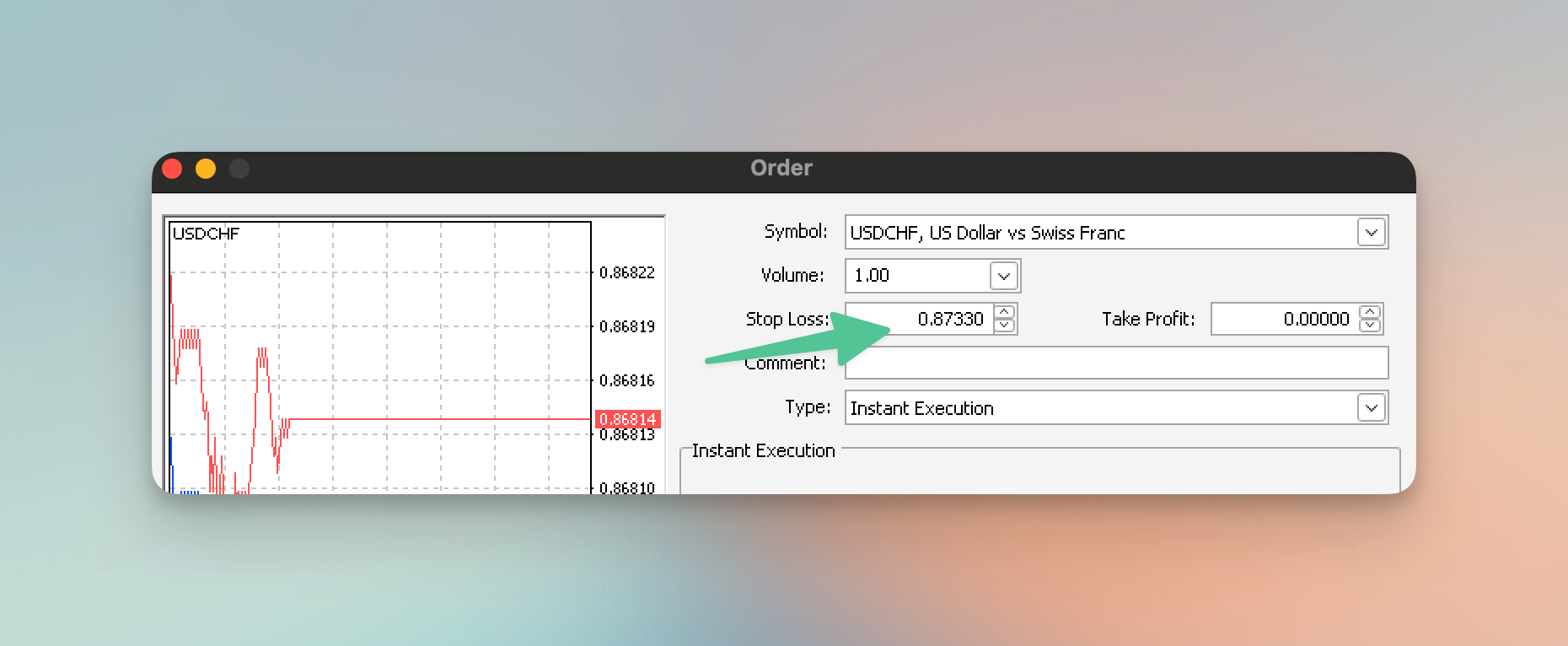
Task: Click the Type label
Action: point(808,407)
